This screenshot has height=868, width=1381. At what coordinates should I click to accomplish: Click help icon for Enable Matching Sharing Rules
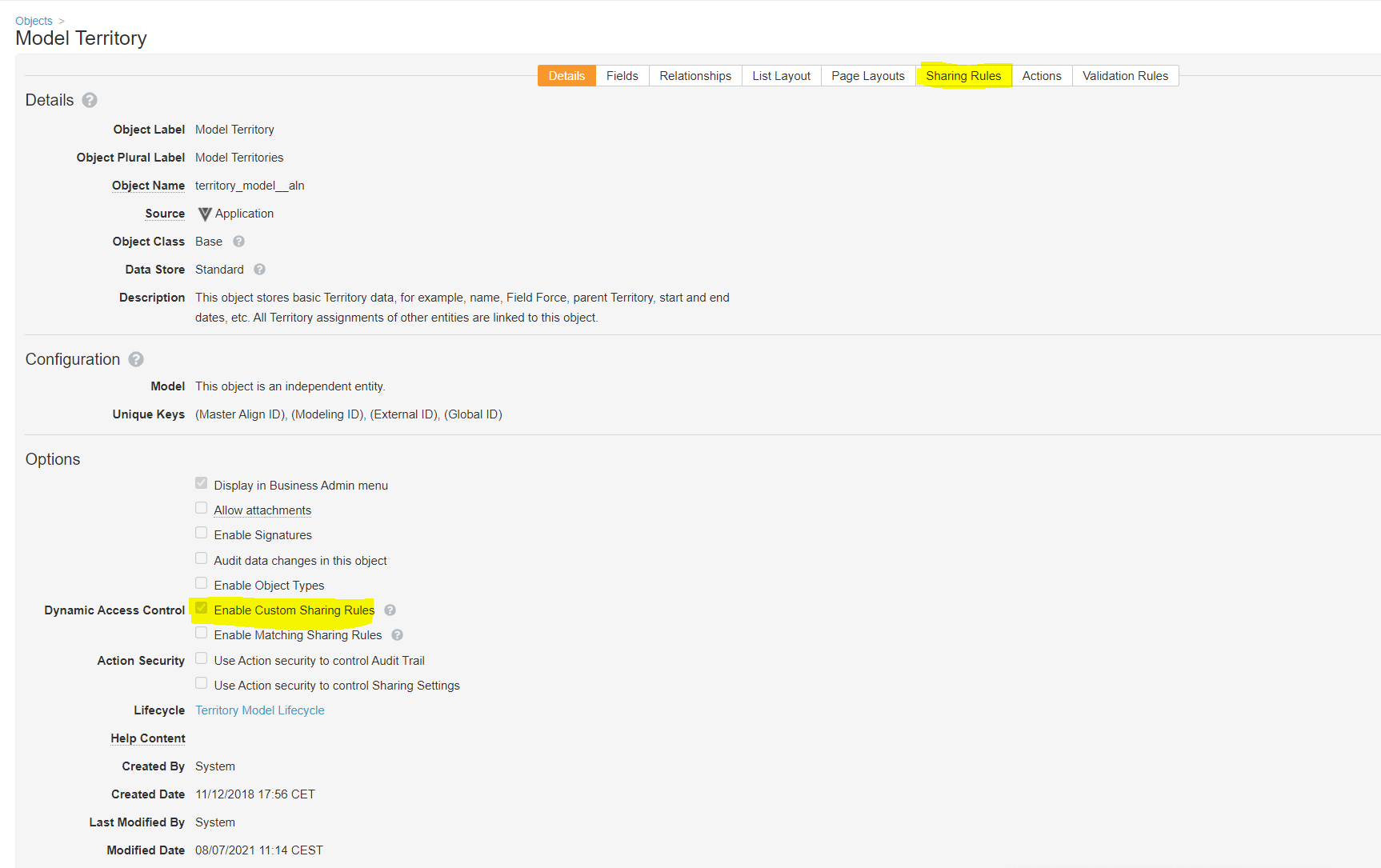pos(397,635)
